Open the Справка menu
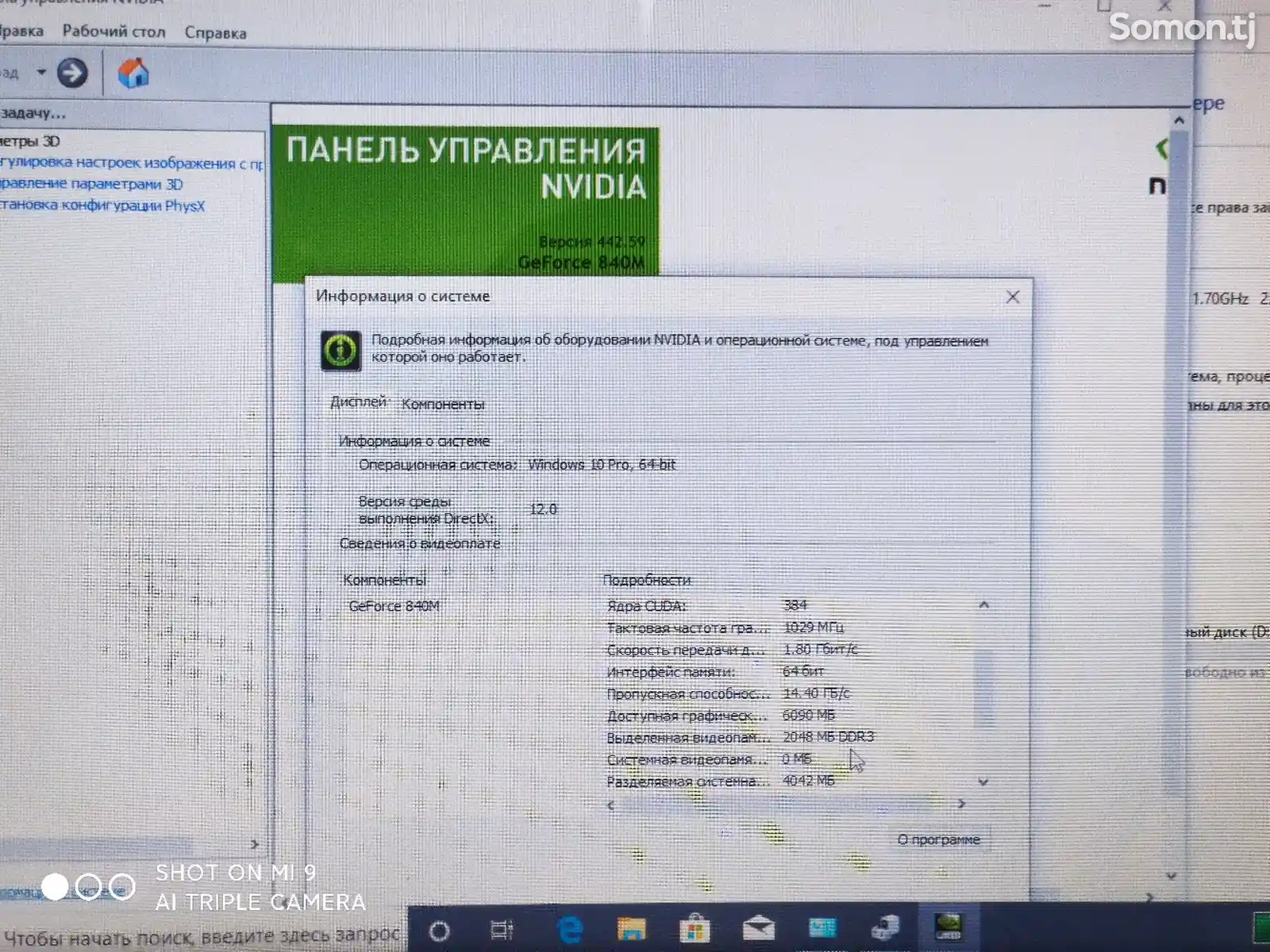This screenshot has height=952, width=1270. tap(216, 33)
